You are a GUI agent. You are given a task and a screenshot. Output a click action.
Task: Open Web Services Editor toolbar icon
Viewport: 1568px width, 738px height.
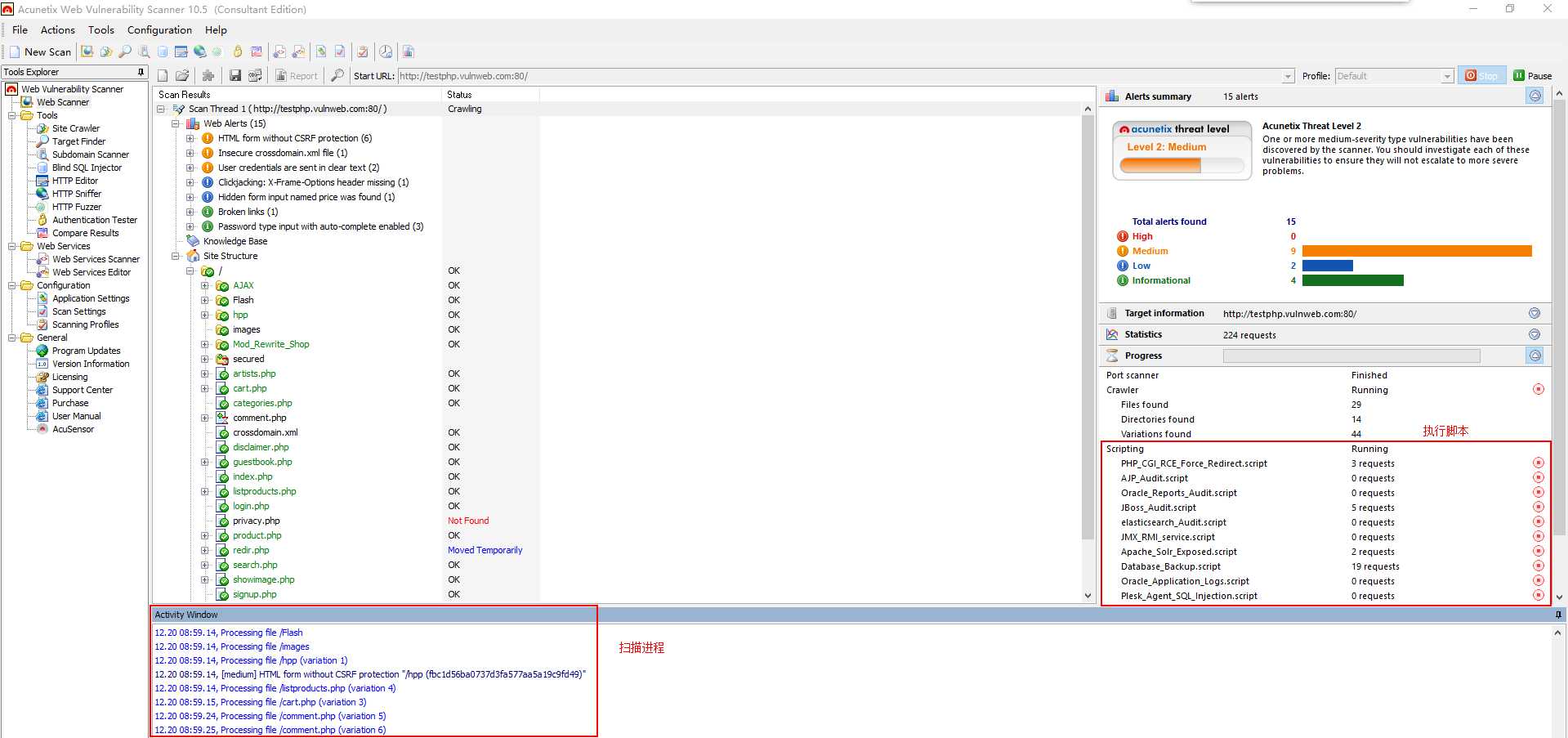pyautogui.click(x=298, y=51)
